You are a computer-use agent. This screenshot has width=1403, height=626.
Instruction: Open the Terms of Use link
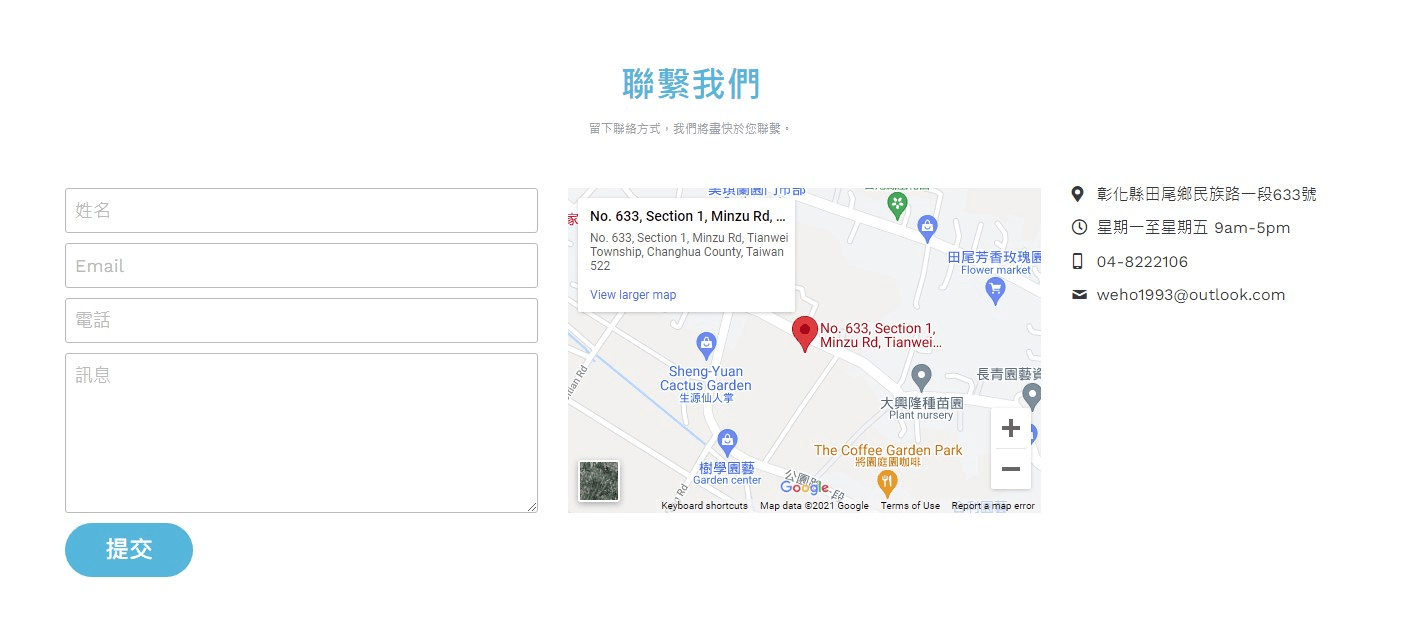(x=910, y=506)
